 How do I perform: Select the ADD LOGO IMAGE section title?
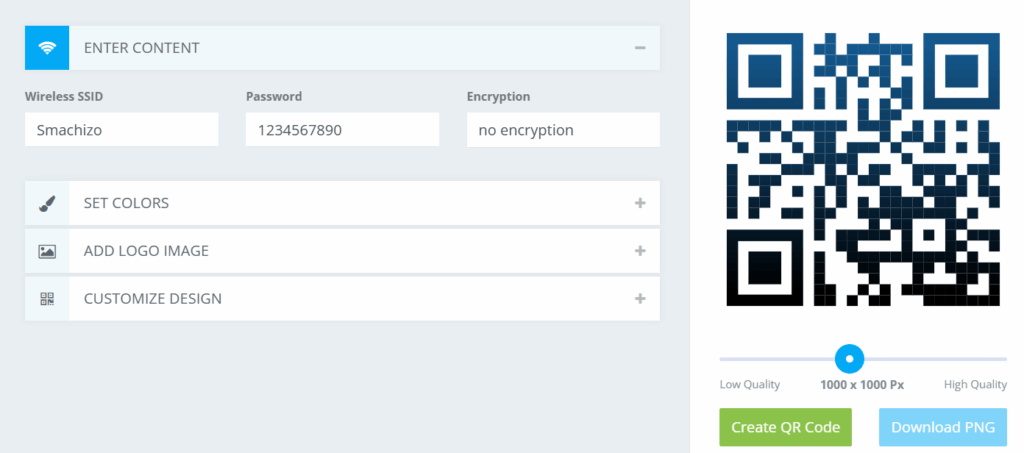146,251
